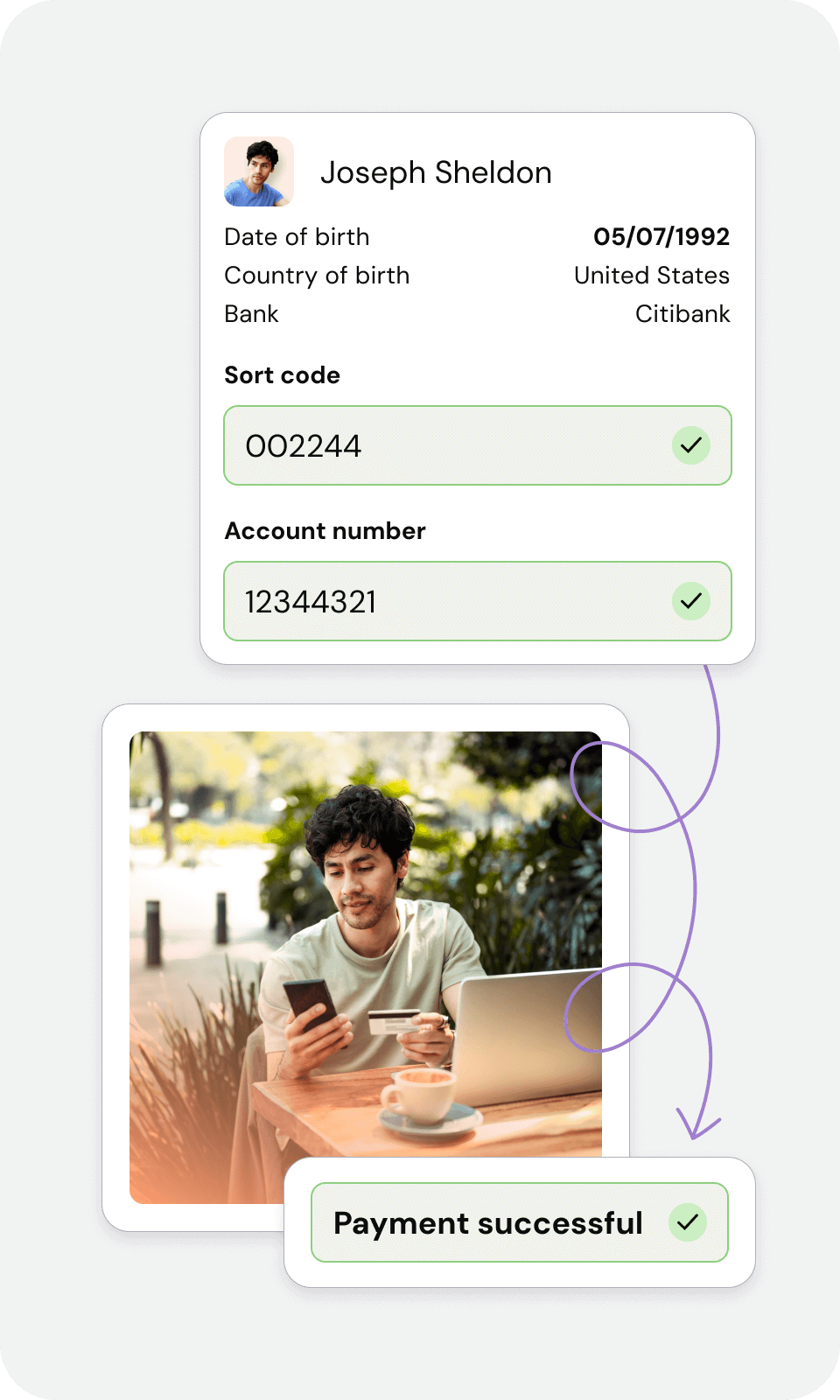Click the Account number label

coord(325,531)
